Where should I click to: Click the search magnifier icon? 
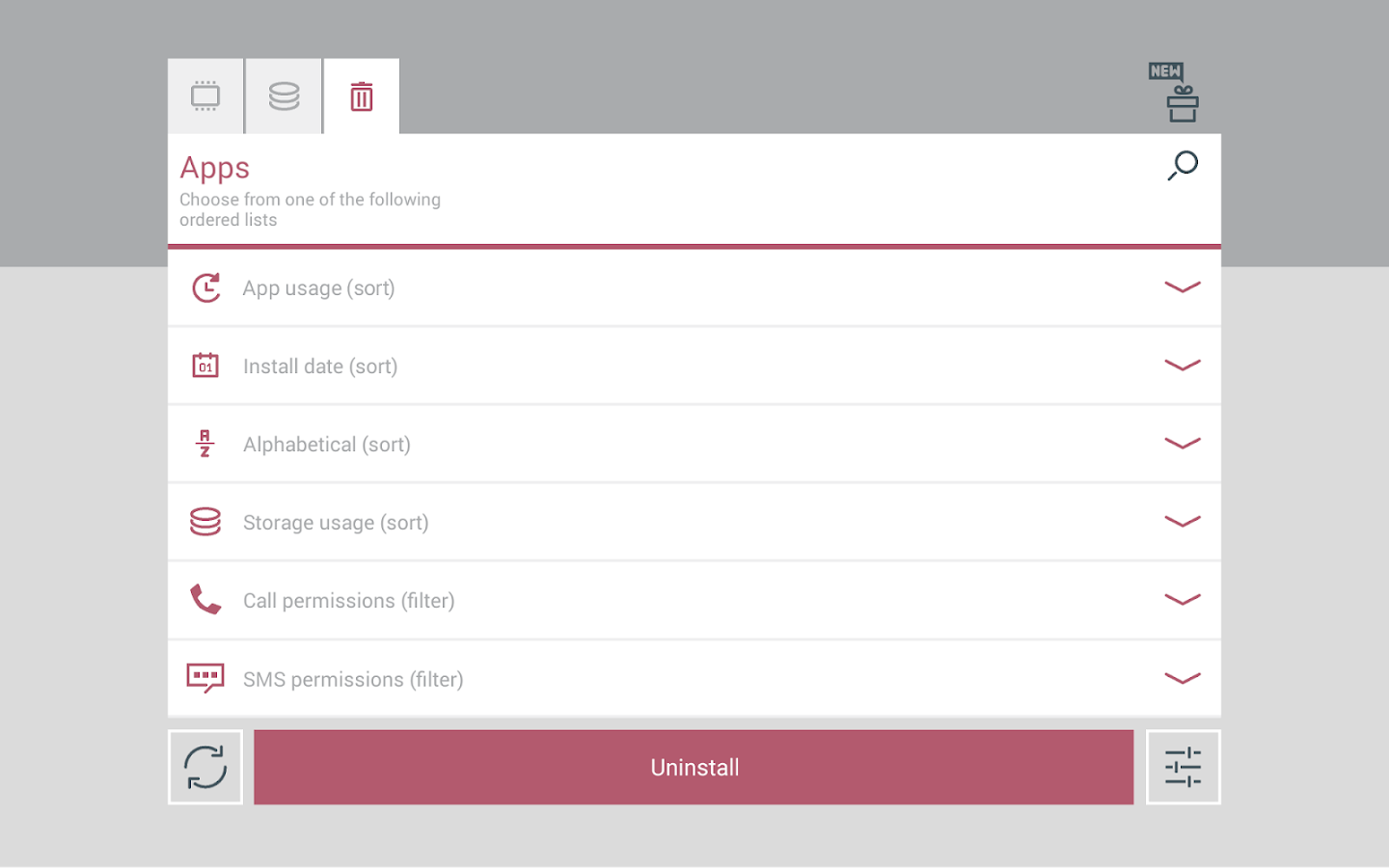1183,166
